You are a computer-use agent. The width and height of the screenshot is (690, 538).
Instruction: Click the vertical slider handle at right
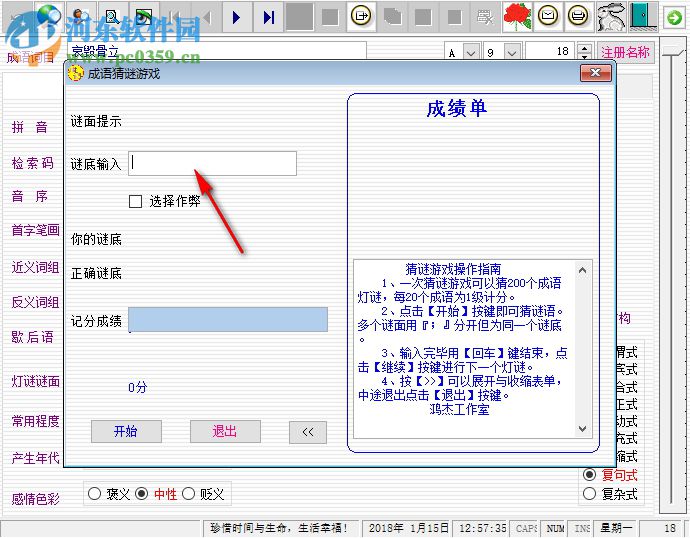pos(671,52)
